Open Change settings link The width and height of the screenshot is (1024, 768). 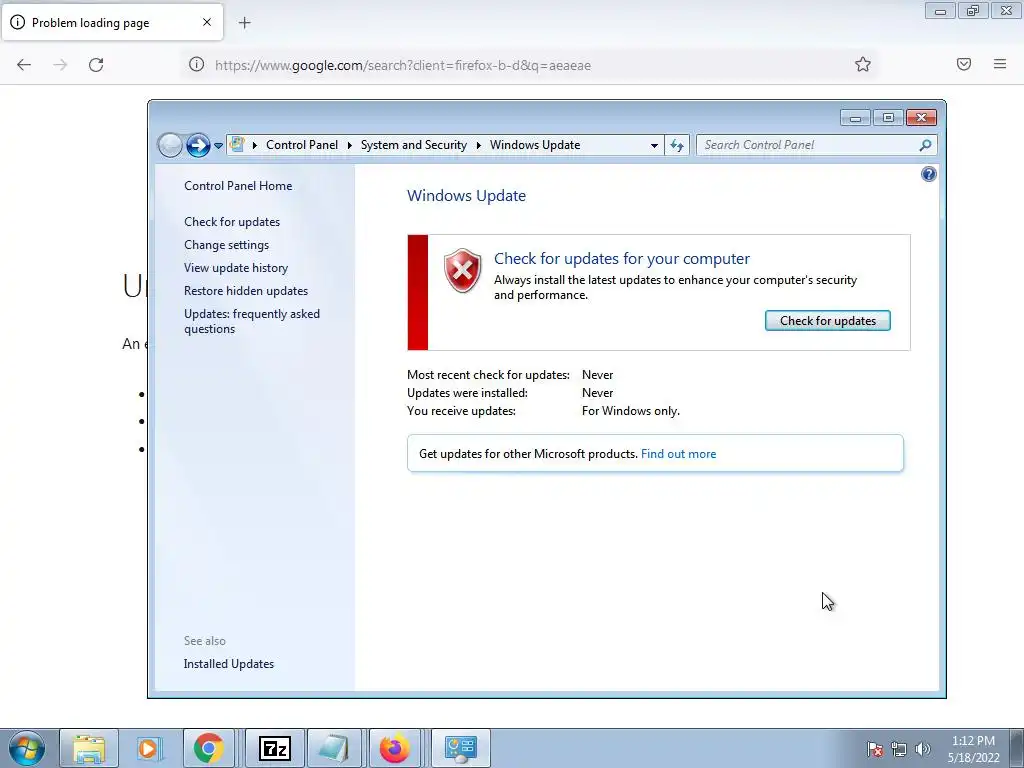(226, 244)
